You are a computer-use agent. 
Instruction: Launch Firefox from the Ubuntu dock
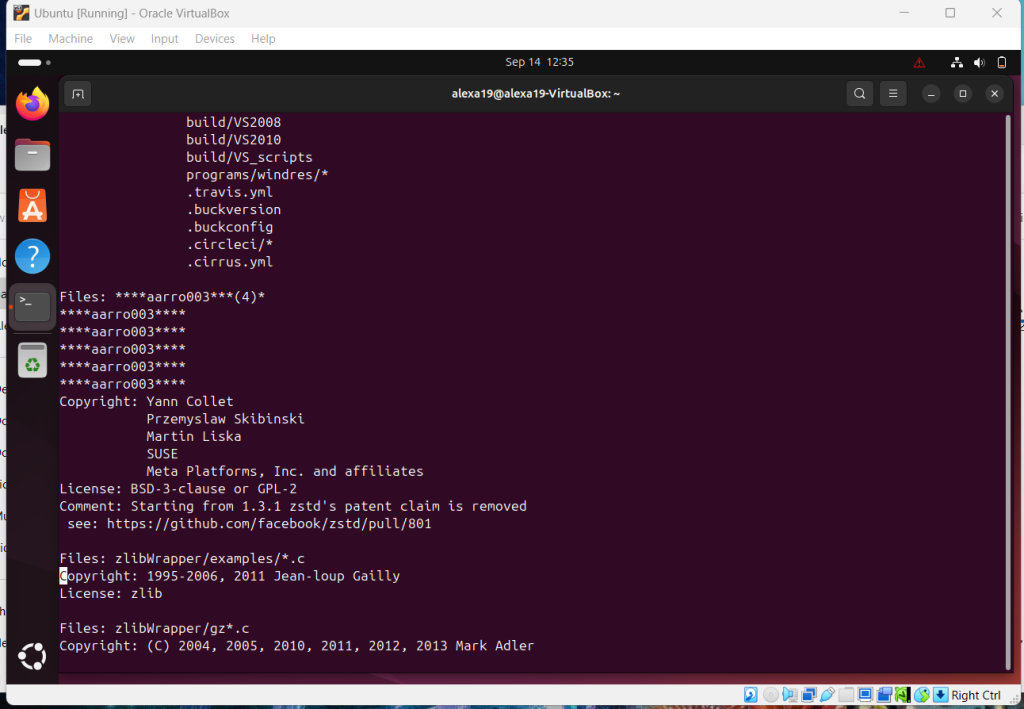click(32, 103)
